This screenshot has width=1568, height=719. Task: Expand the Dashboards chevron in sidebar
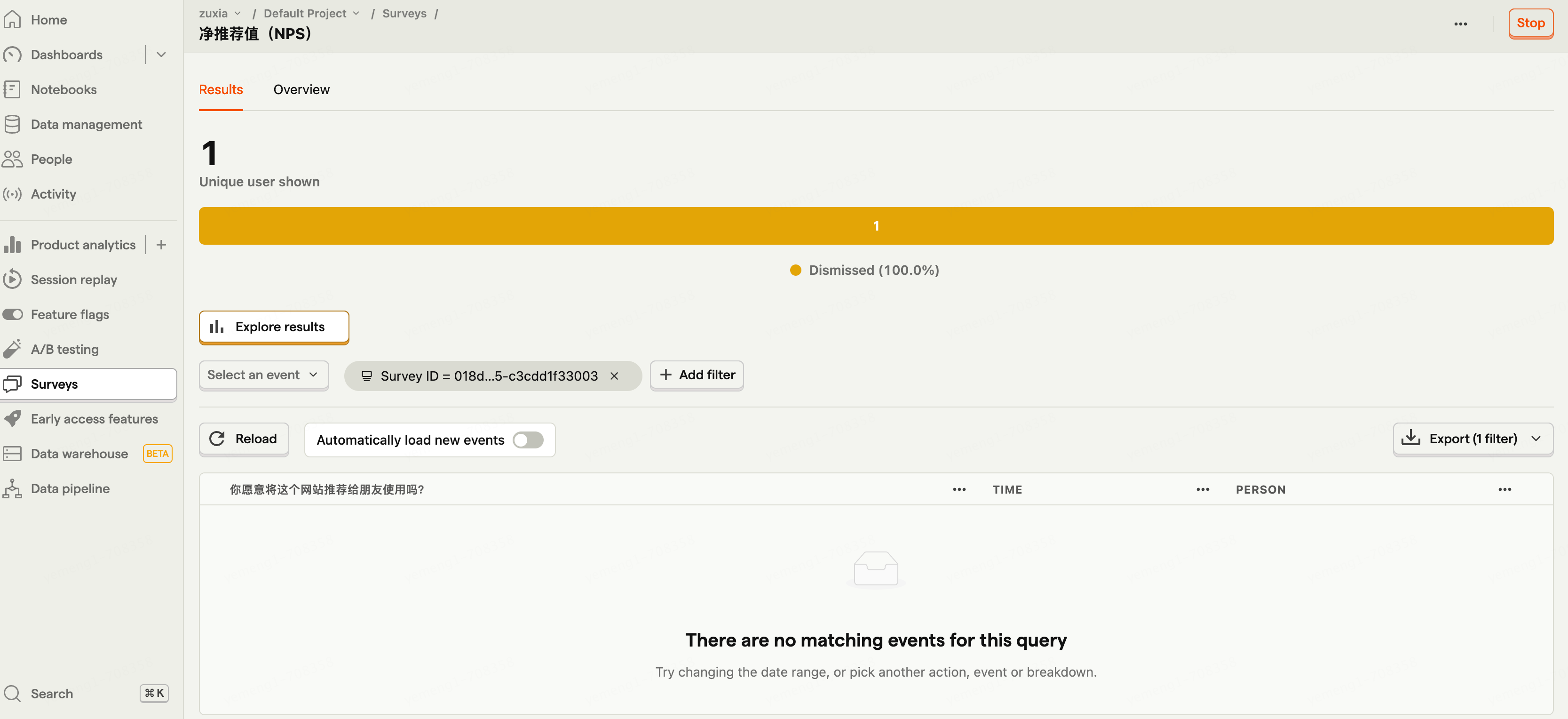click(x=161, y=55)
